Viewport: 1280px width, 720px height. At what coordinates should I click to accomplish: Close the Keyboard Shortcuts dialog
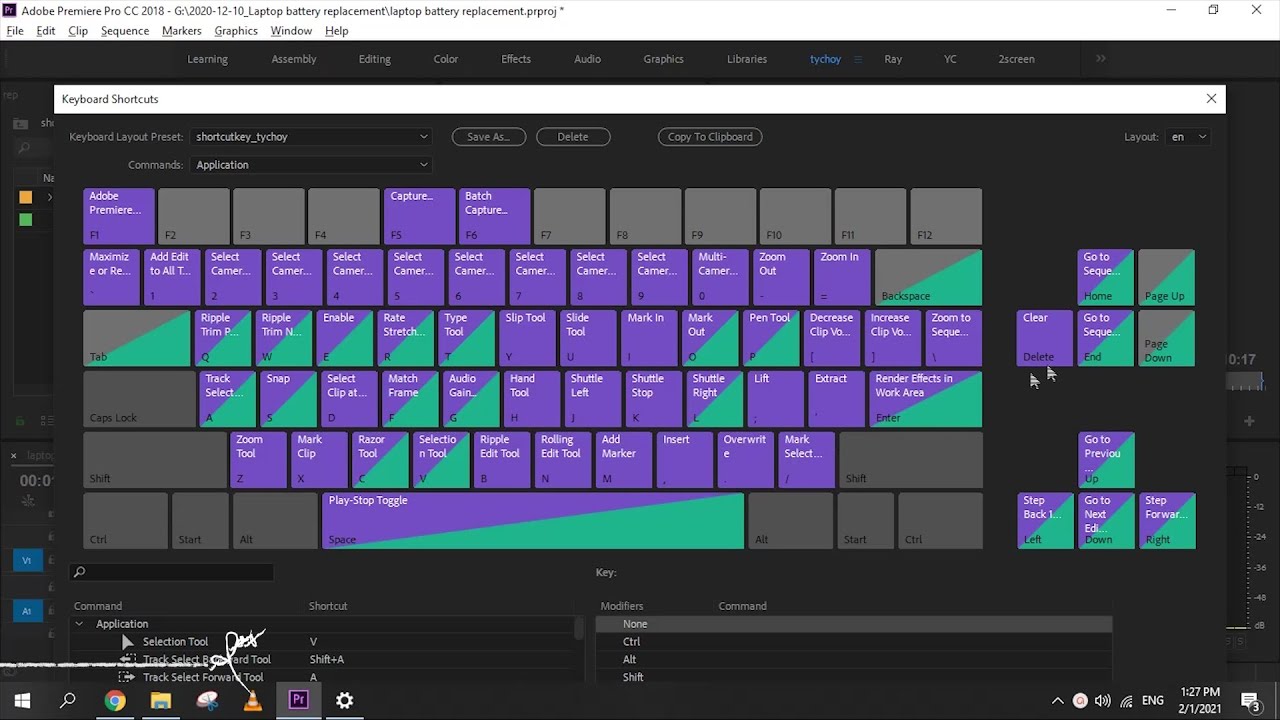click(x=1211, y=99)
